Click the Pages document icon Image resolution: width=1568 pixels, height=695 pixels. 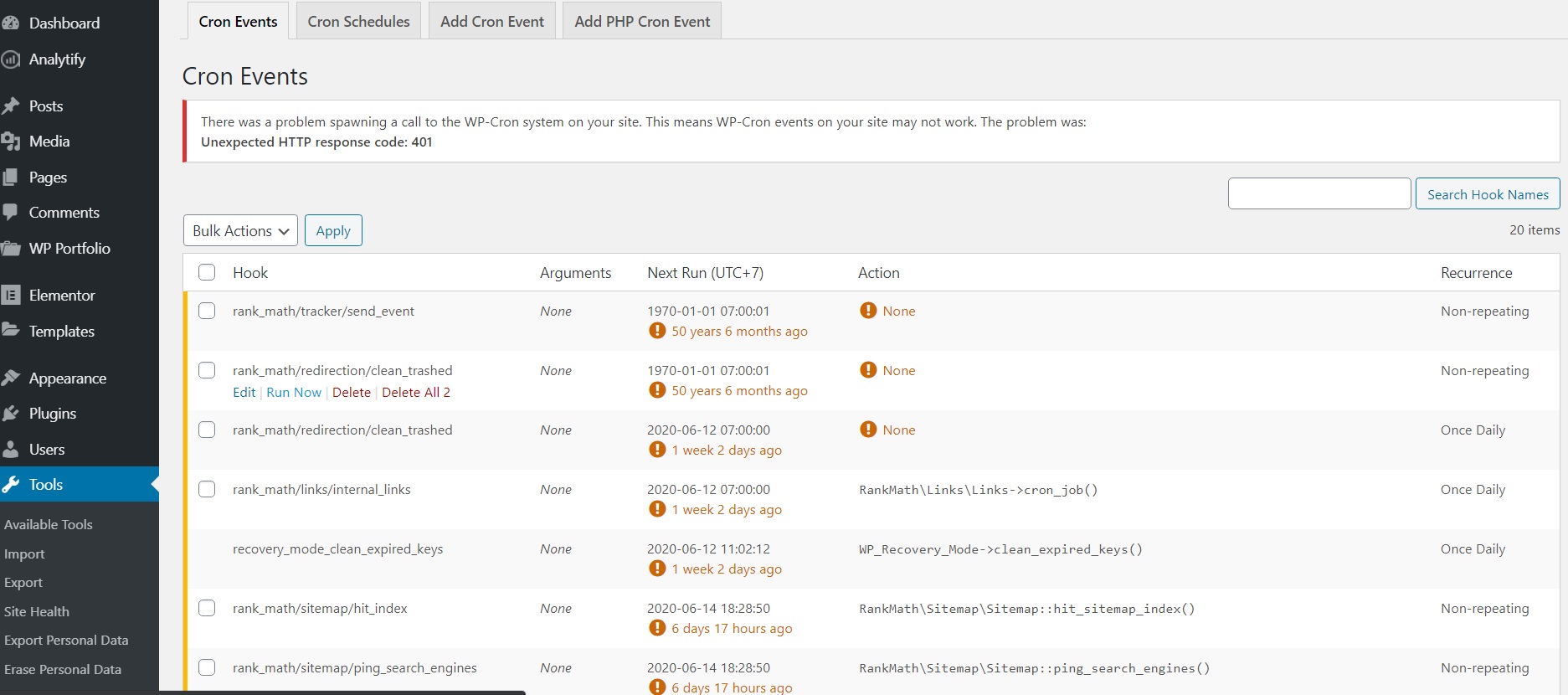(10, 178)
